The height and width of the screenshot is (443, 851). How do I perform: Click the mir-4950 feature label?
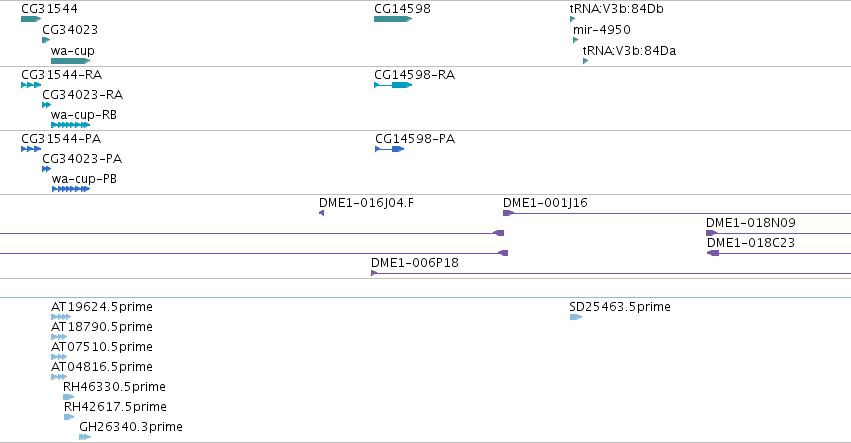point(602,29)
